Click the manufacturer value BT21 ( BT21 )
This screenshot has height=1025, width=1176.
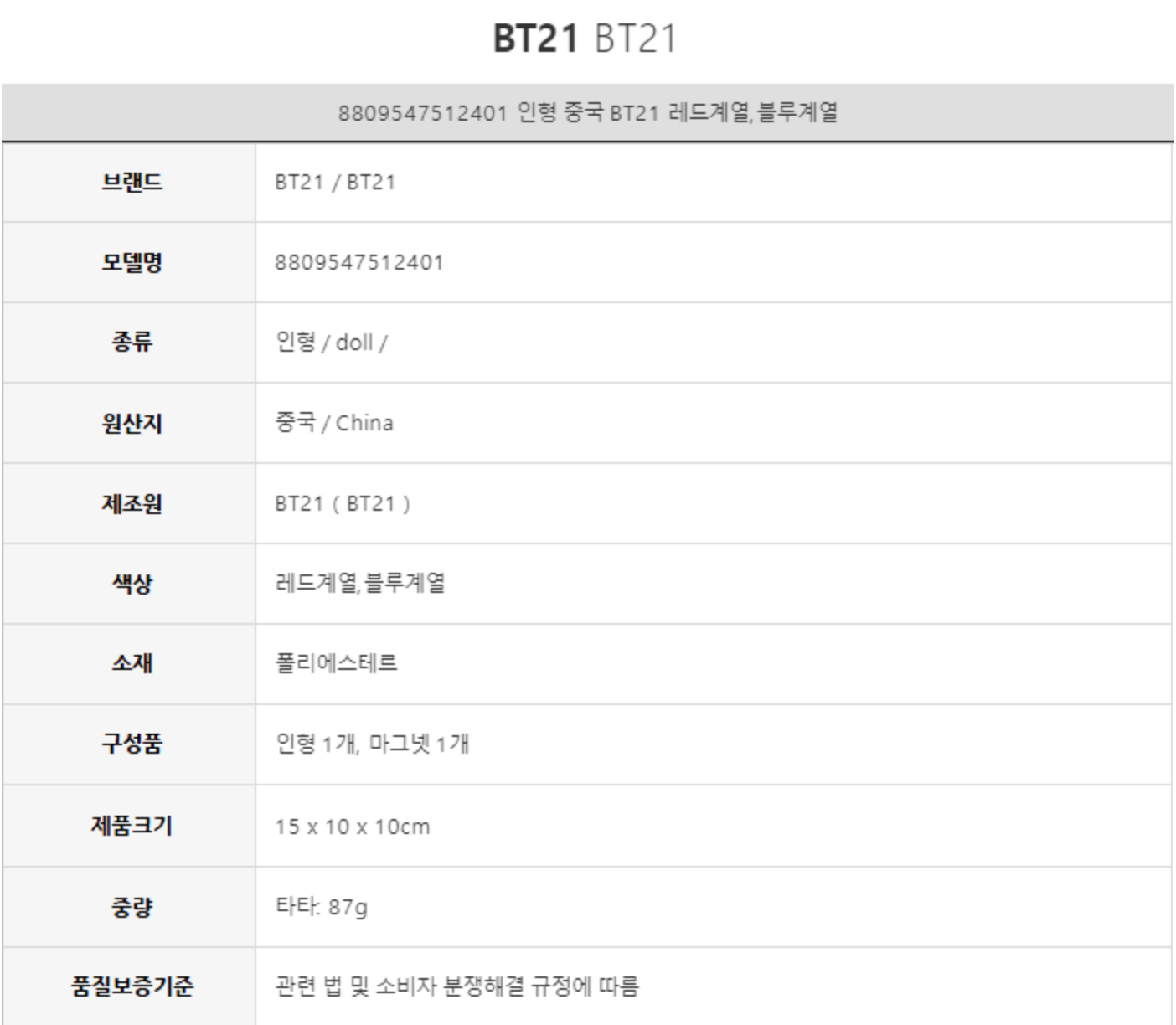[343, 503]
